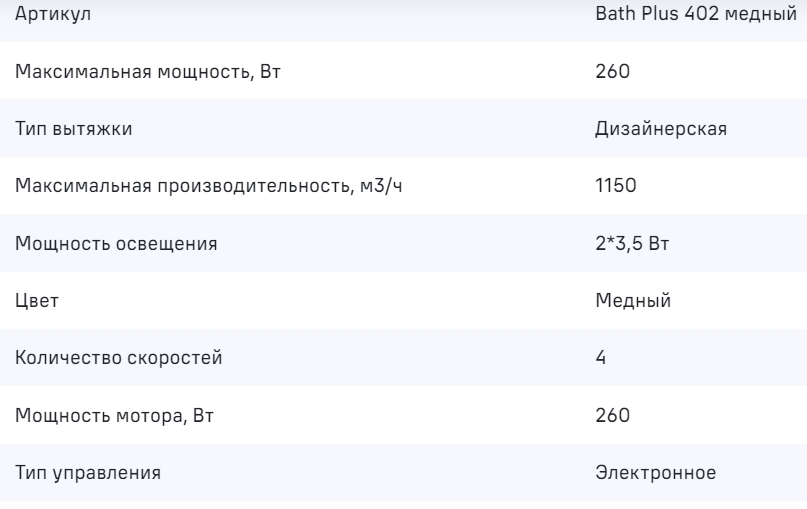
Task: Select the speed count value 4
Action: [600, 357]
